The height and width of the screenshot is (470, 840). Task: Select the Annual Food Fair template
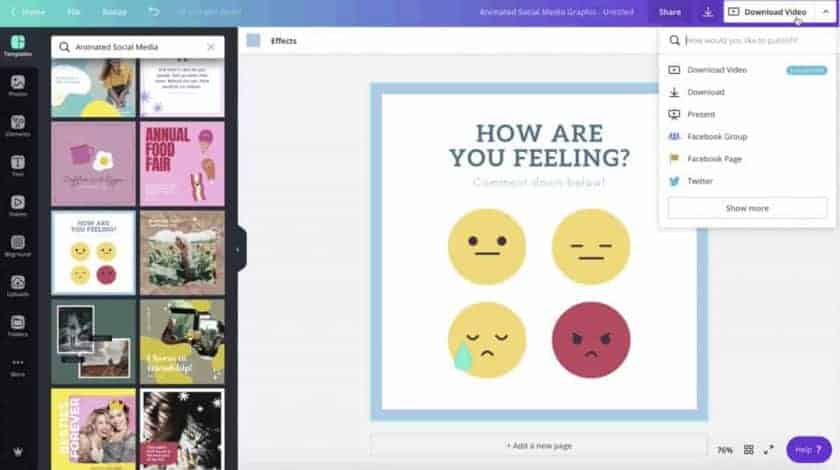(182, 163)
